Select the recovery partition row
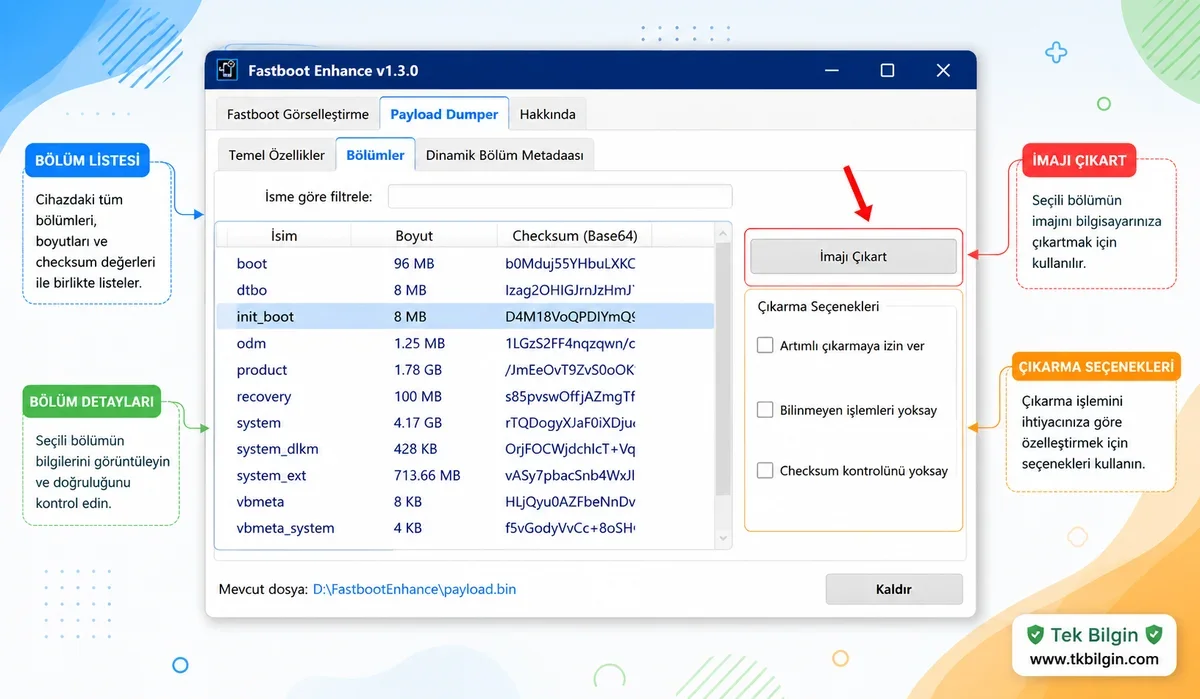This screenshot has width=1200, height=699. click(465, 397)
